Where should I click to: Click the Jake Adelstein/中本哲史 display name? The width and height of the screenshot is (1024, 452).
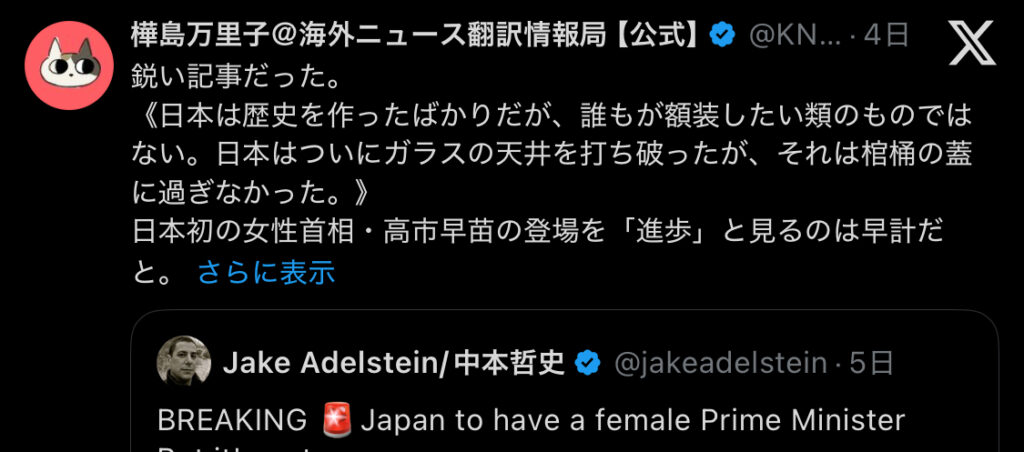(x=394, y=362)
